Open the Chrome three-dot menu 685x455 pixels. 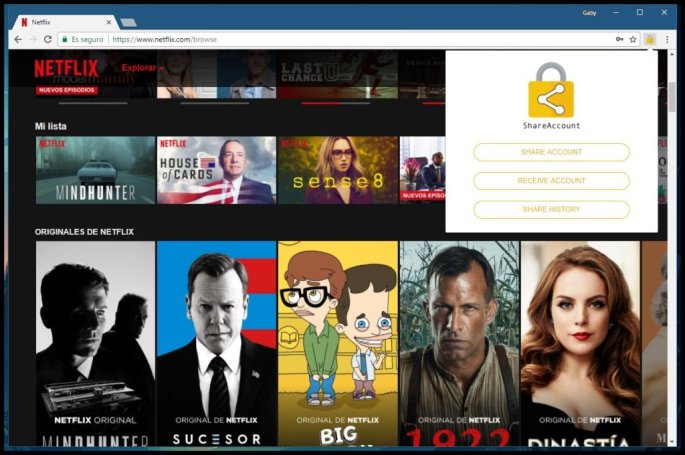[667, 39]
